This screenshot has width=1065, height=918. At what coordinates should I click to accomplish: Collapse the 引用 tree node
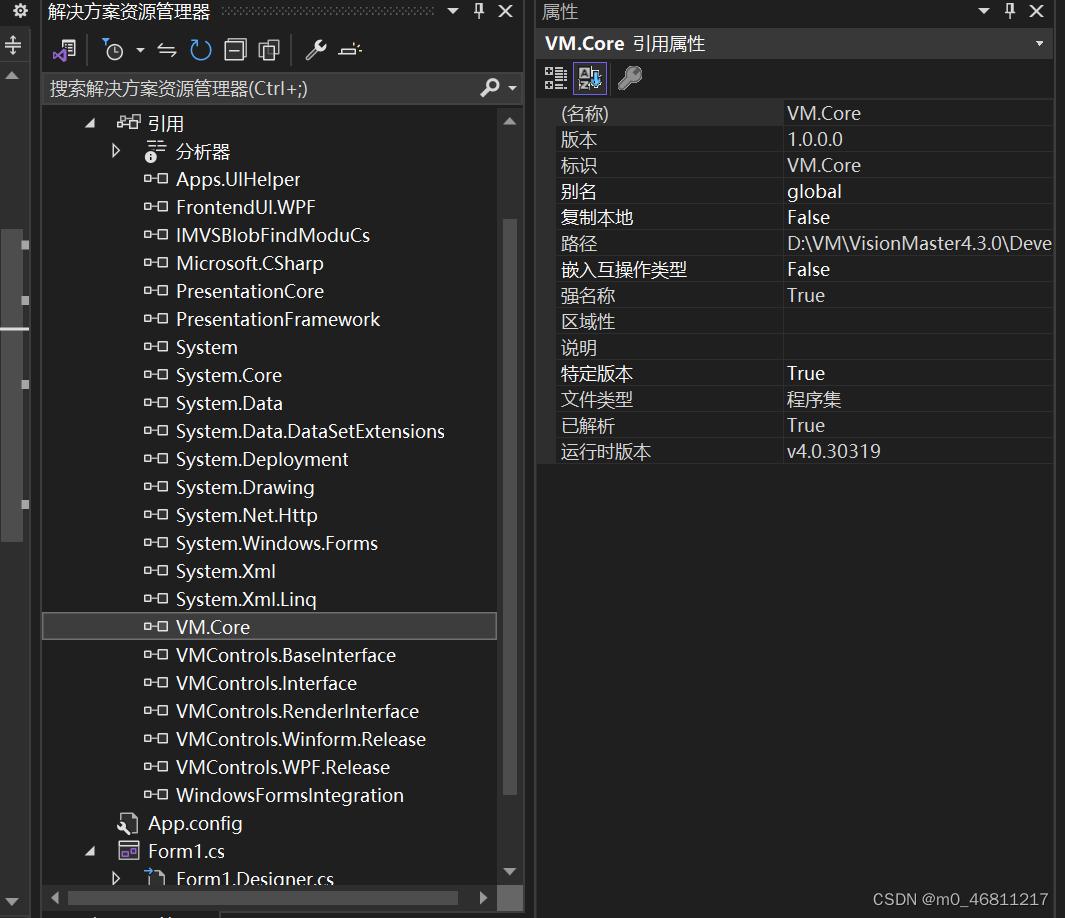click(x=88, y=122)
